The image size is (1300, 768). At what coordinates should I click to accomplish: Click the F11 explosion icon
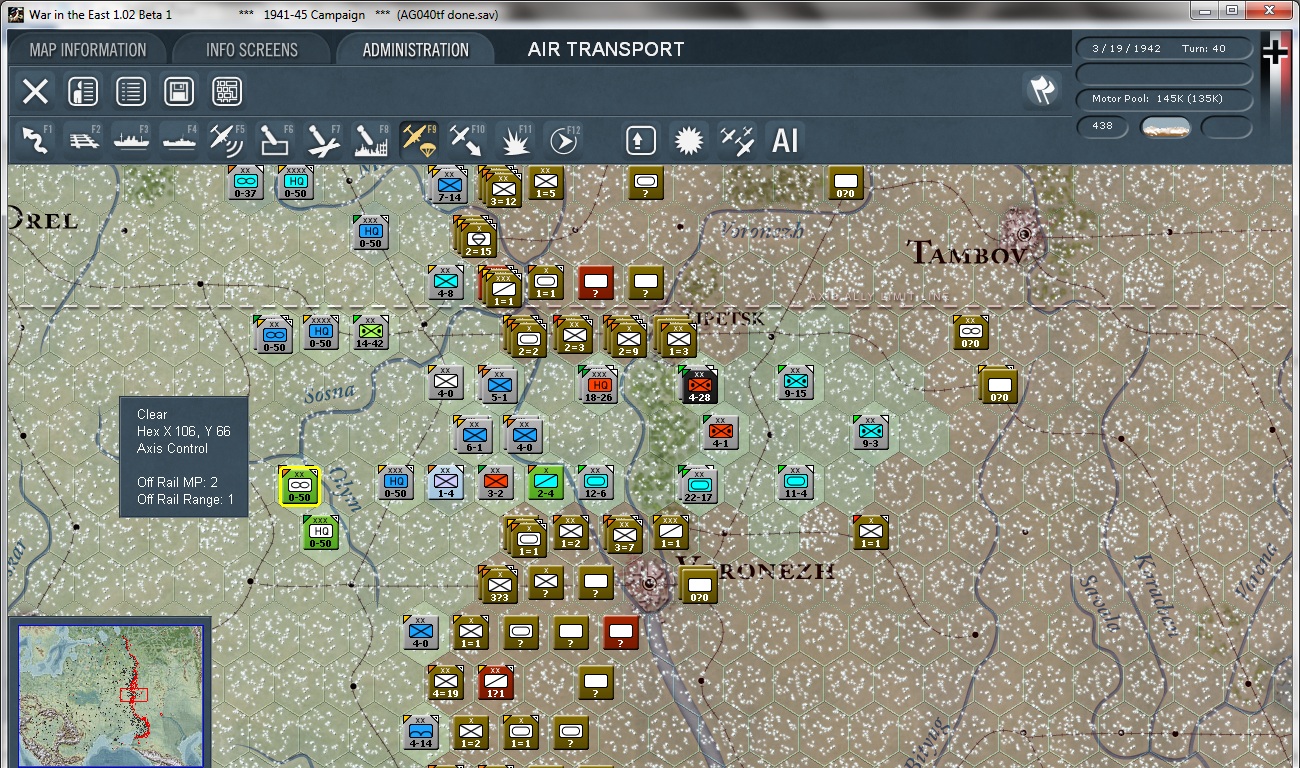[515, 141]
